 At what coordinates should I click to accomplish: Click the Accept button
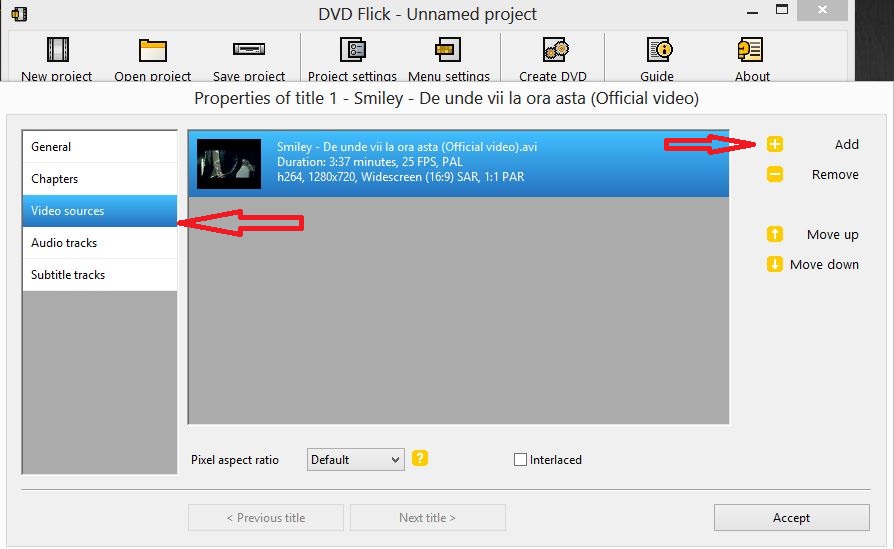(791, 518)
